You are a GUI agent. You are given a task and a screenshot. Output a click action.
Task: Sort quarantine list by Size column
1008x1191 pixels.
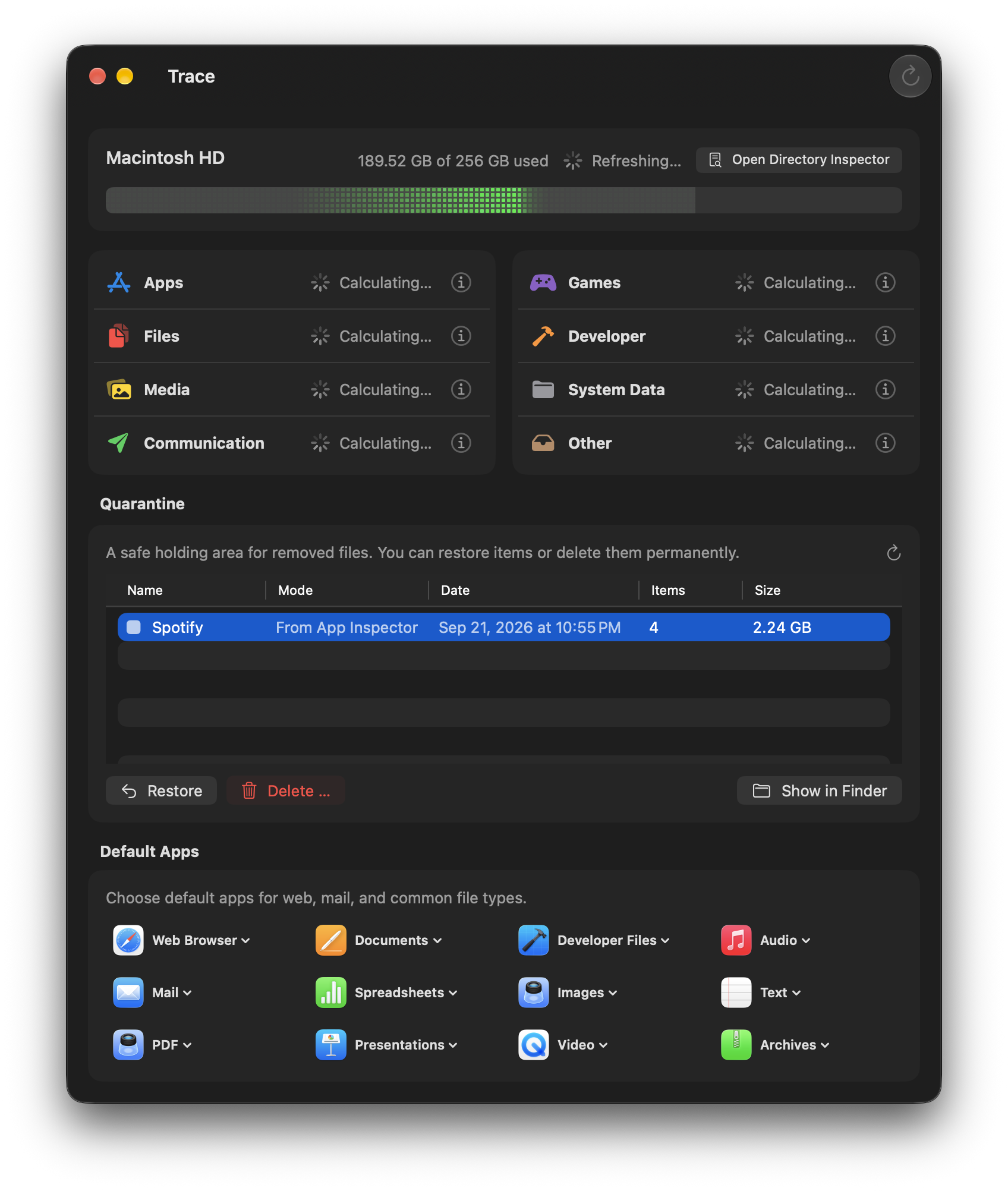[x=767, y=590]
